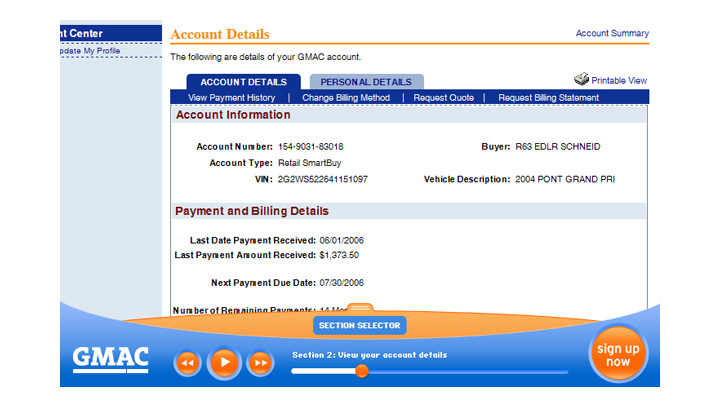Select Request Billing Statement
The image size is (720, 407).
coord(548,98)
